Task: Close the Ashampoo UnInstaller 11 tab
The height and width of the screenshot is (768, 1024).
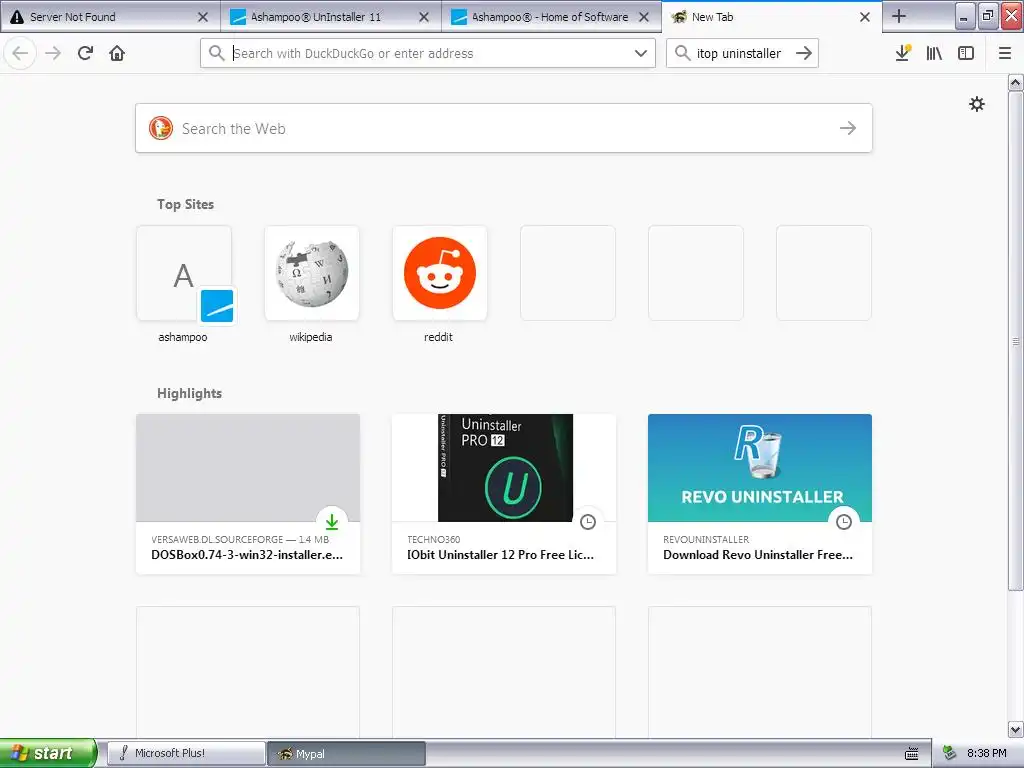Action: click(424, 17)
